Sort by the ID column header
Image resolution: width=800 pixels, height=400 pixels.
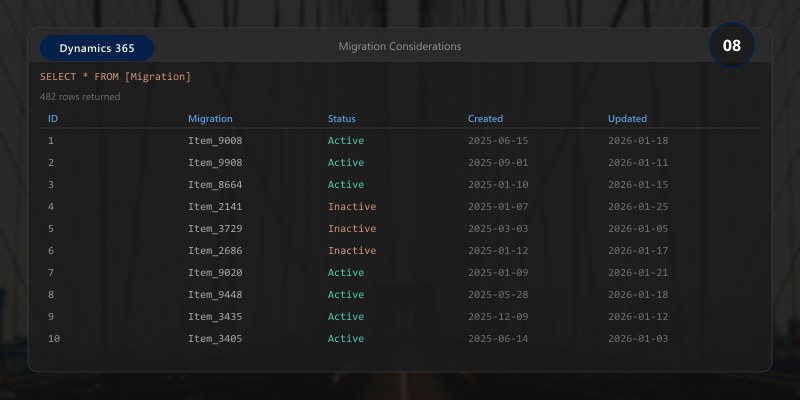[53, 118]
